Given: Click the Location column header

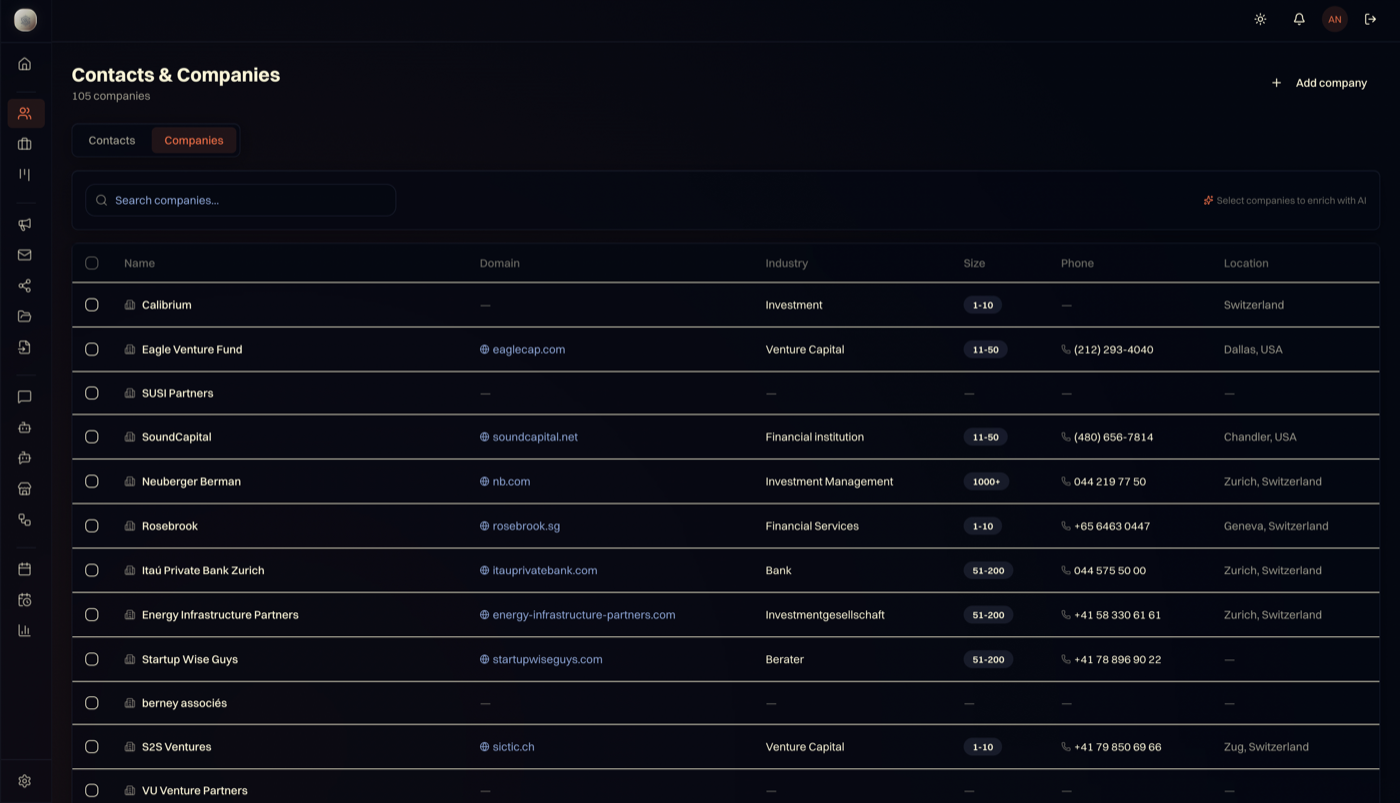Looking at the screenshot, I should (x=1246, y=263).
